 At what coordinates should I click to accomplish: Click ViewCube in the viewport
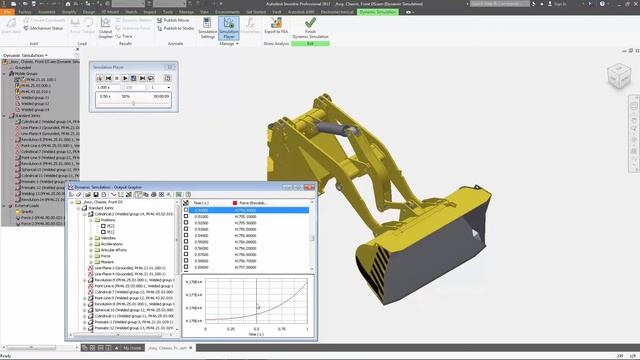pos(619,76)
